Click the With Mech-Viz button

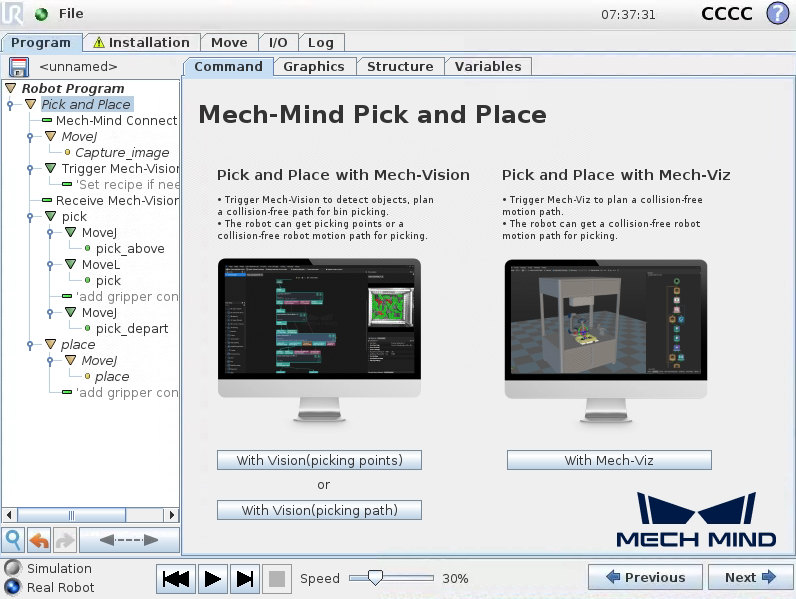tap(608, 460)
